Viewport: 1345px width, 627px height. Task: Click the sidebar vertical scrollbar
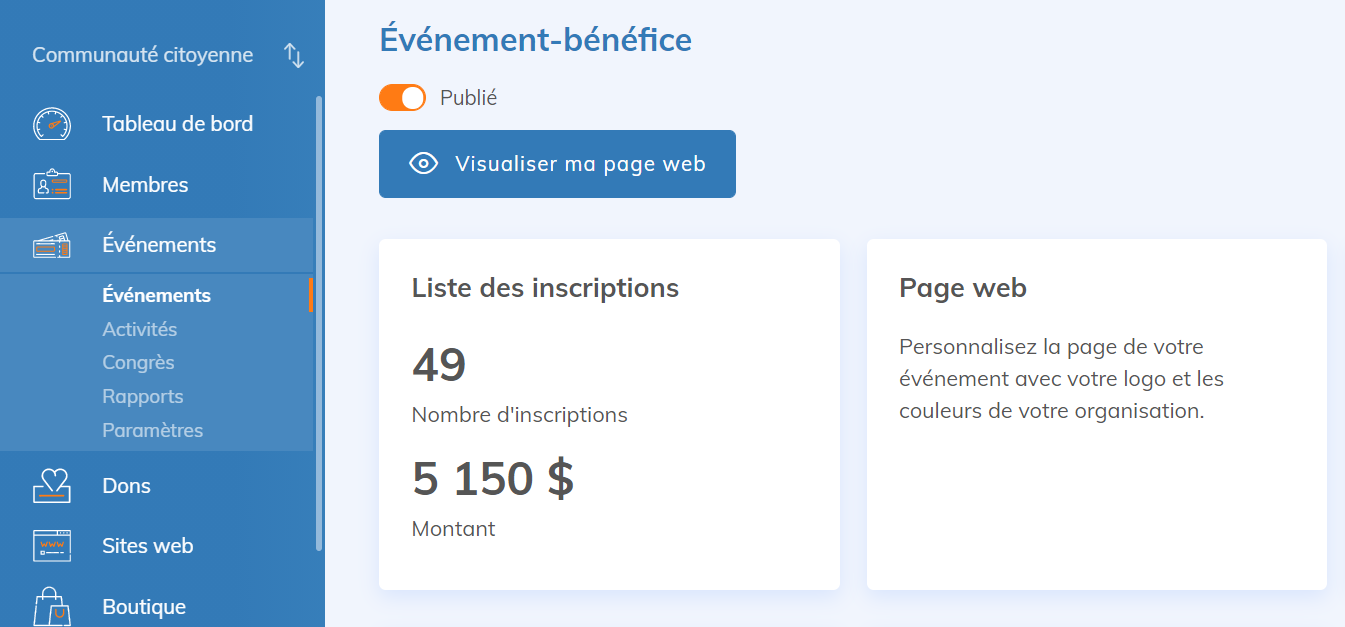point(319,320)
